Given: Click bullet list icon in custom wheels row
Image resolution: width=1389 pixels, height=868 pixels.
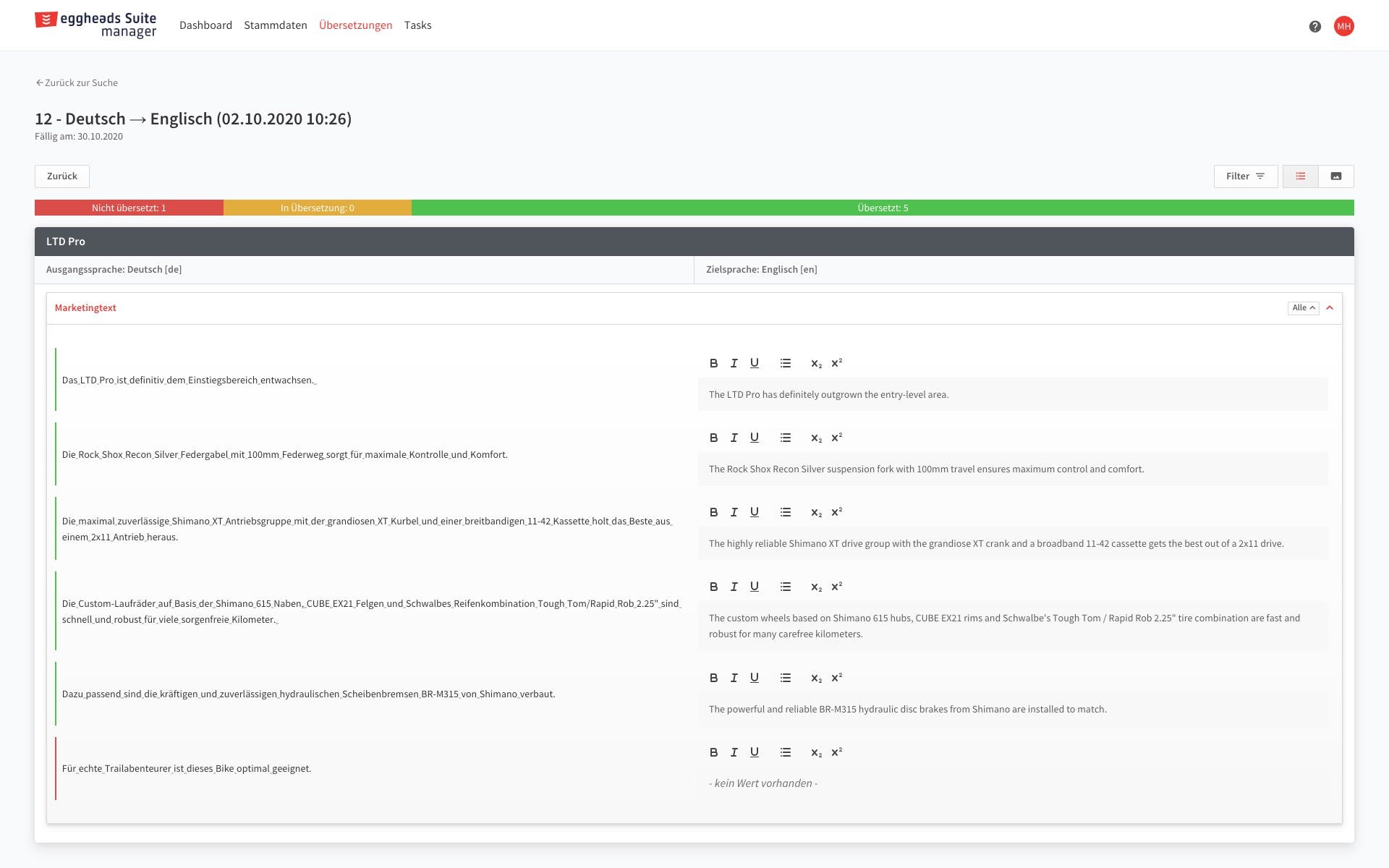Looking at the screenshot, I should (786, 587).
